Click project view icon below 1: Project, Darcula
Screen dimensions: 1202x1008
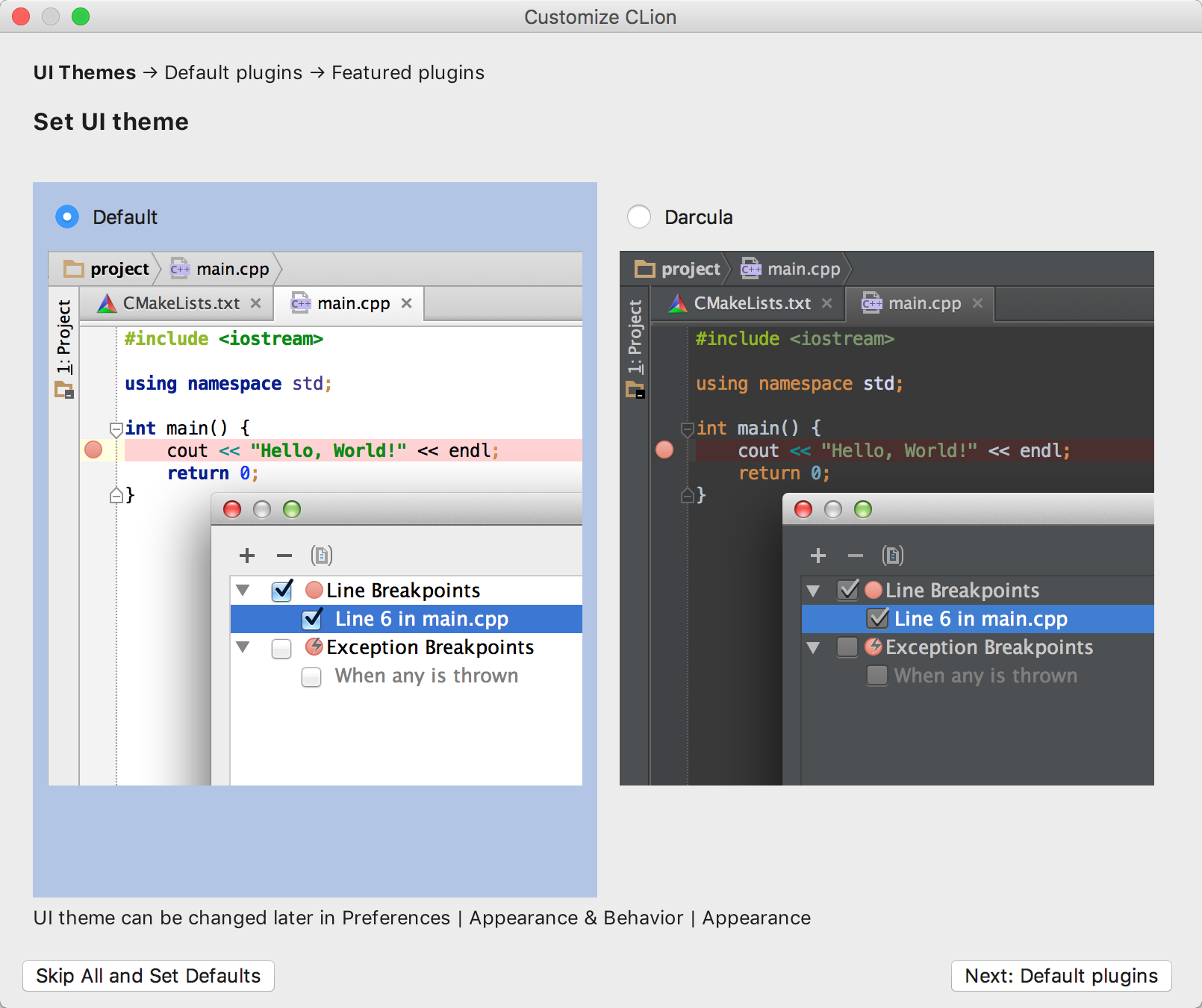click(x=635, y=390)
